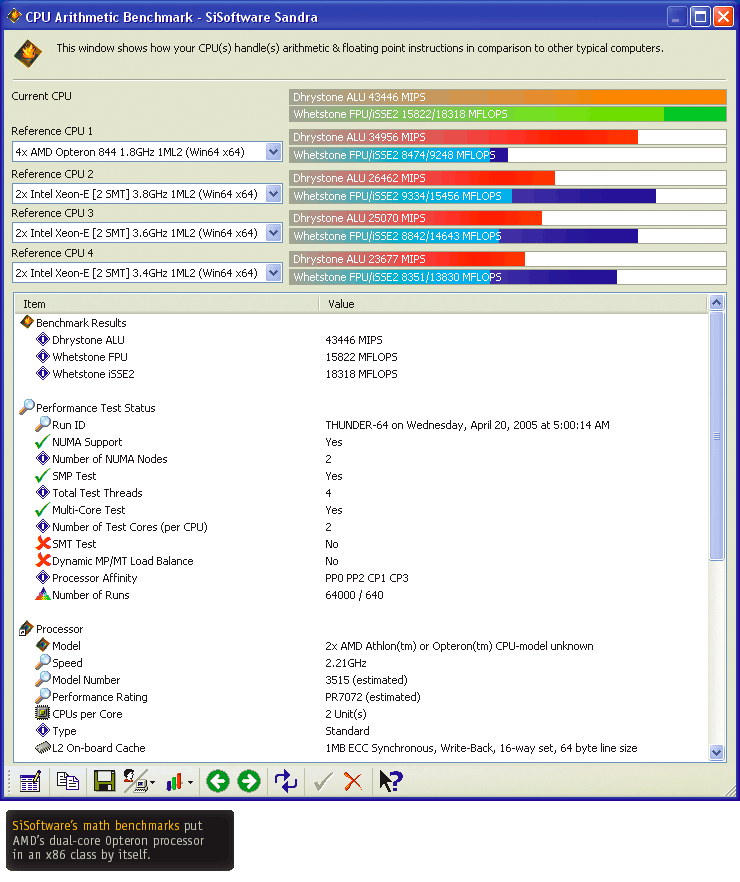Click the red X beside SMT Test
The image size is (740, 882).
[43, 543]
